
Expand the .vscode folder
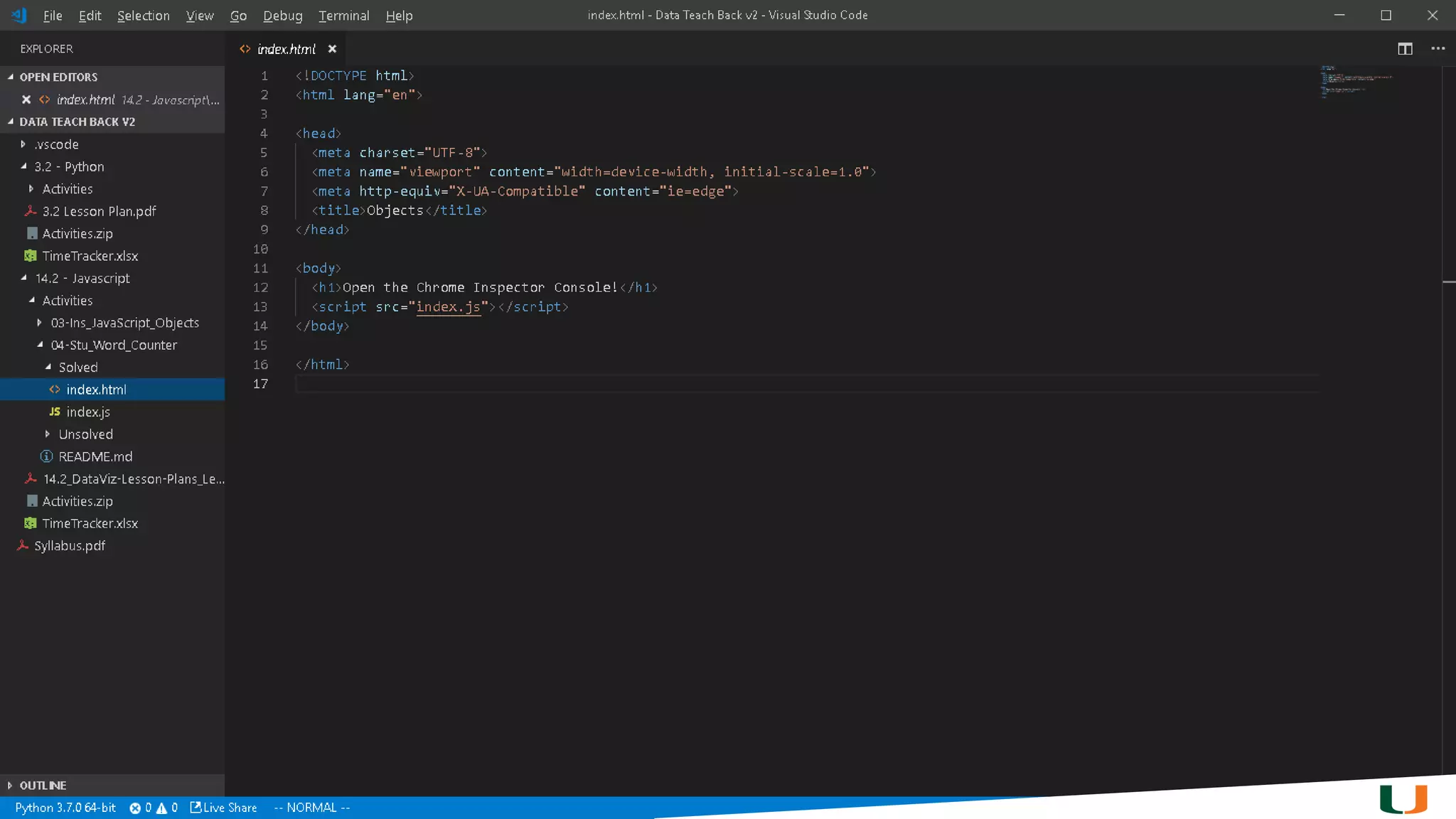point(56,144)
